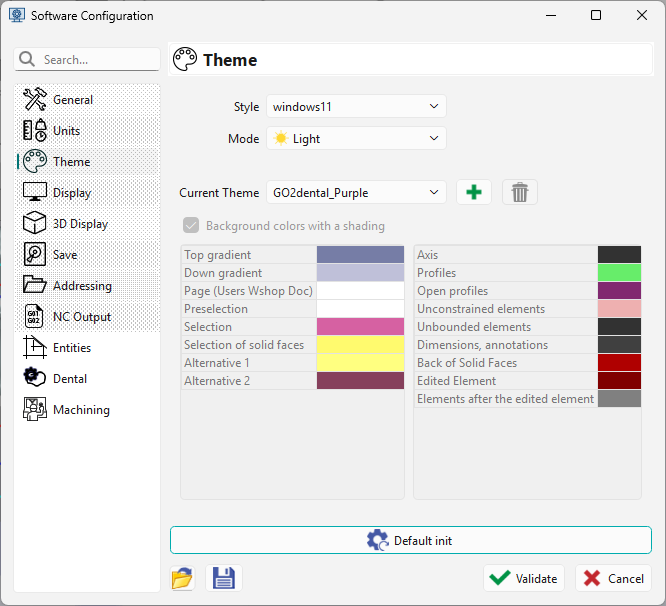Select the Display sidebar entry
Image resolution: width=666 pixels, height=606 pixels.
[x=87, y=192]
